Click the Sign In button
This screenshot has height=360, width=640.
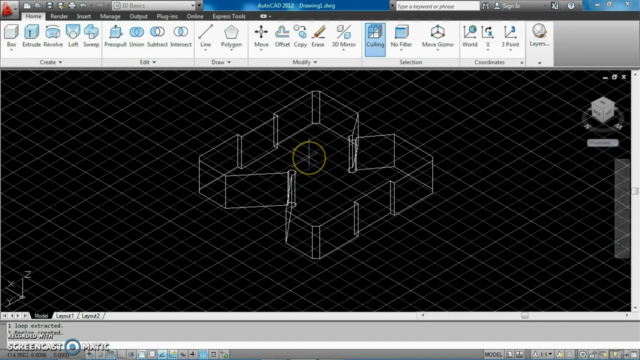(507, 6)
